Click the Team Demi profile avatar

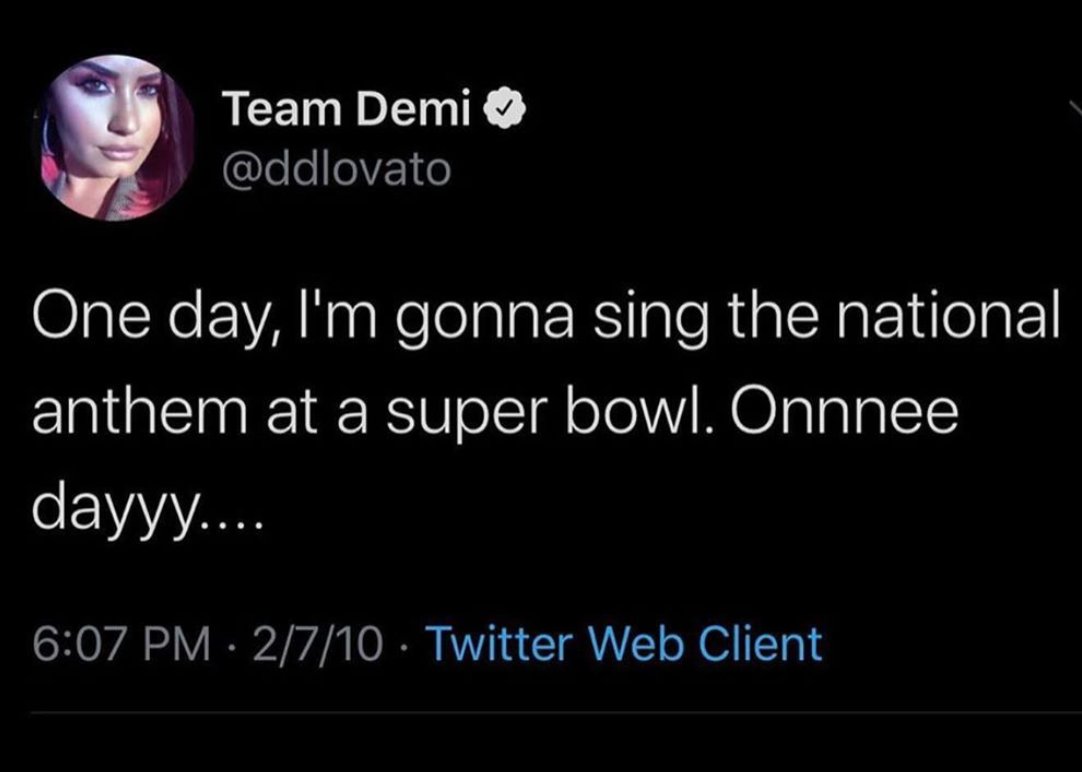pyautogui.click(x=119, y=136)
